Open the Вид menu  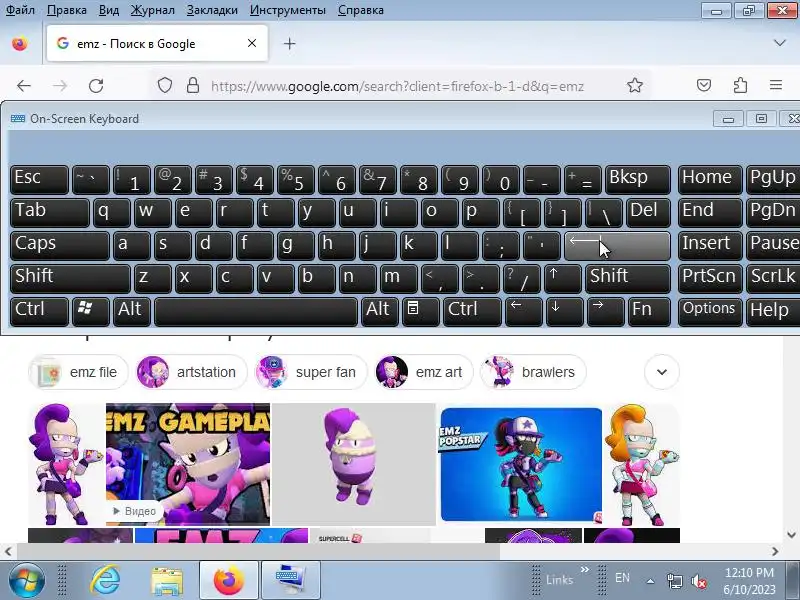click(109, 10)
